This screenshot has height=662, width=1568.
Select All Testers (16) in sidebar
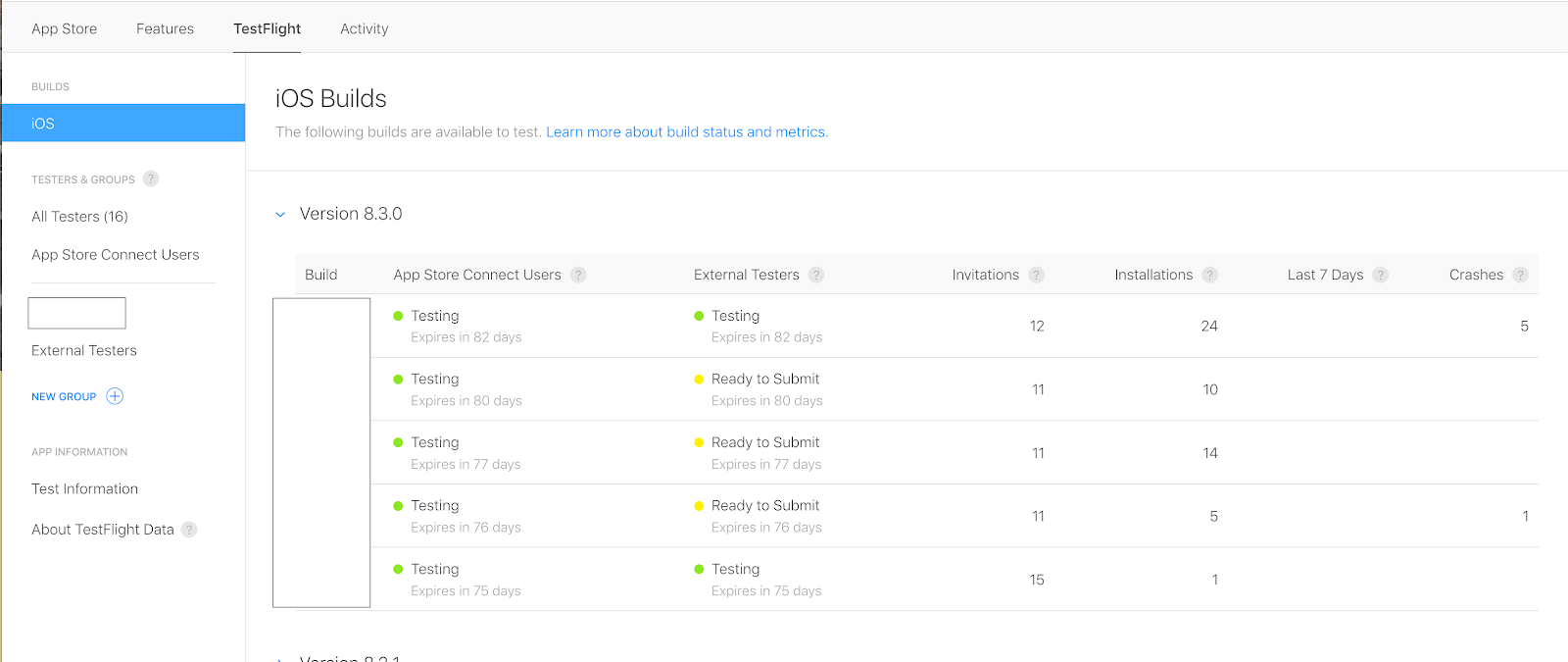pyautogui.click(x=79, y=217)
